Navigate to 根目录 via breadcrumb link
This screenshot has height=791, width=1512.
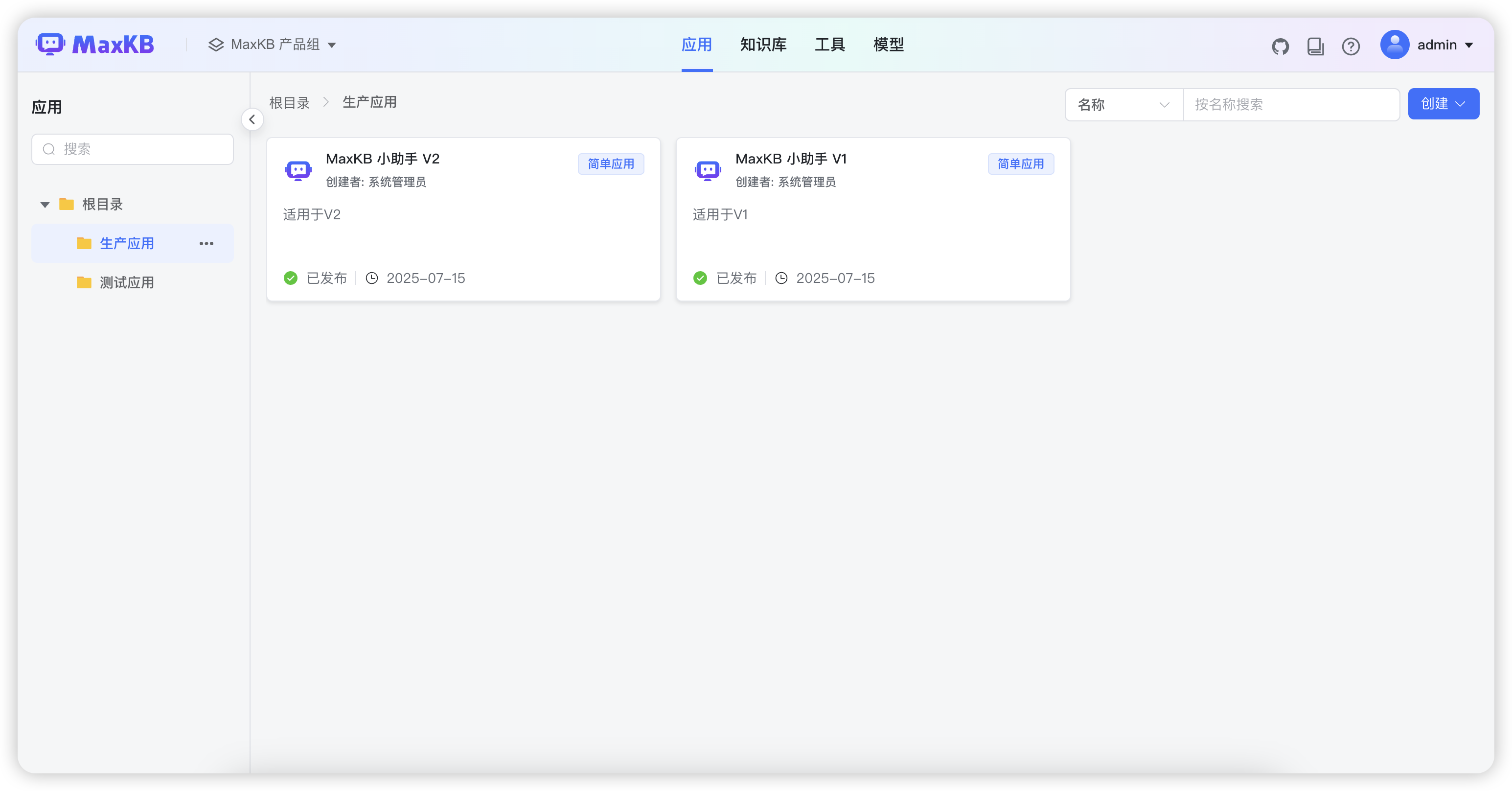click(289, 102)
